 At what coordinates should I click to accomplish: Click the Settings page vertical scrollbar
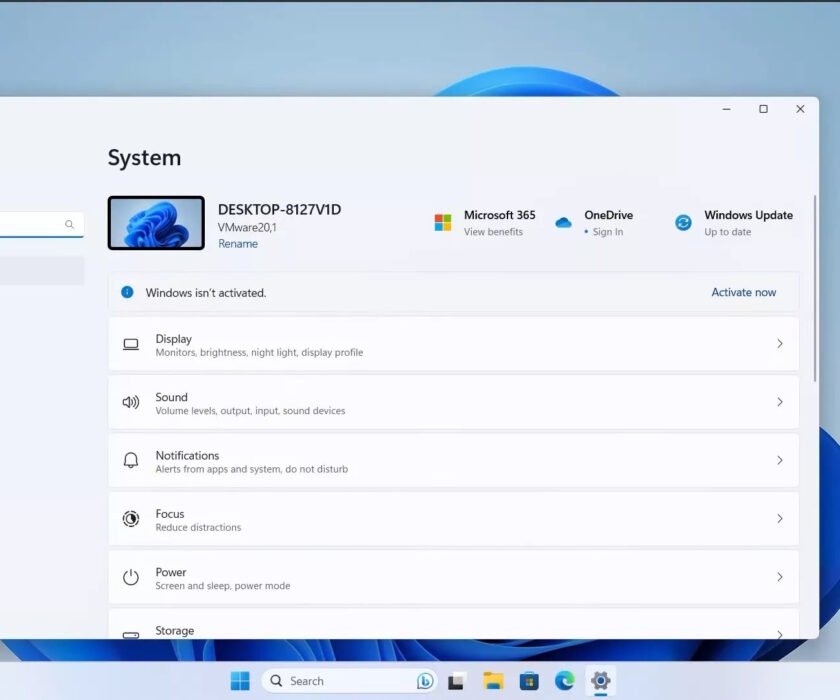(x=815, y=288)
